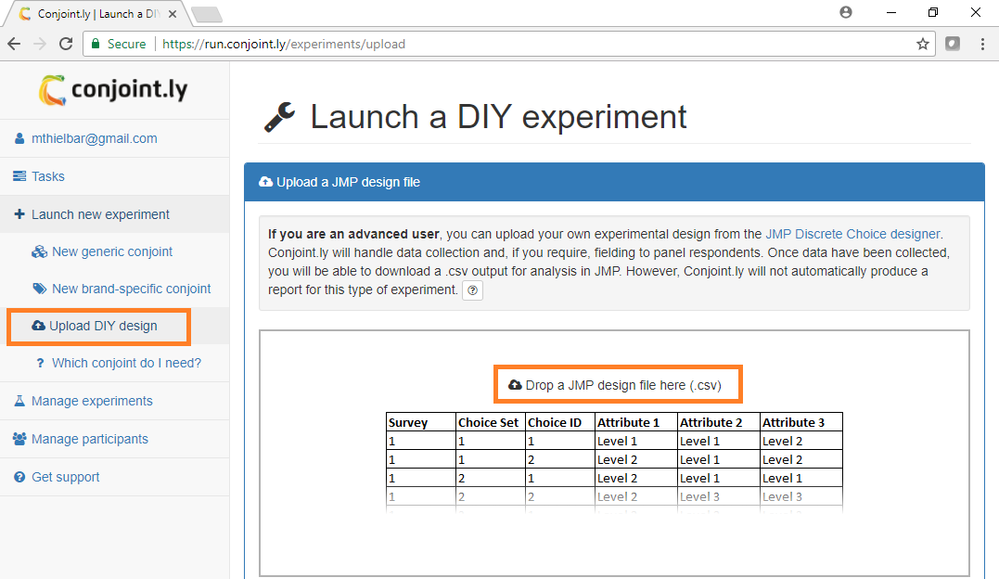Click the Choice Set column header
Viewport: 999px width, 579px height.
(490, 422)
